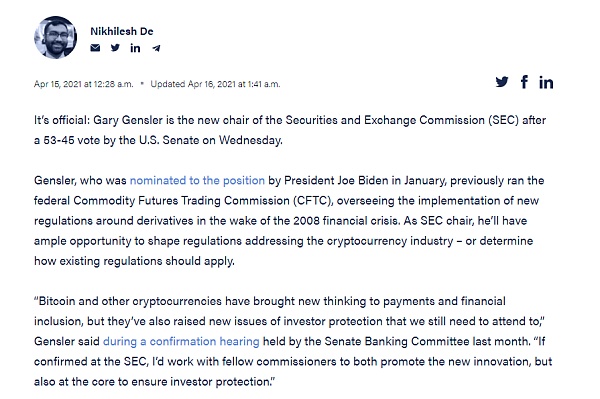This screenshot has height=399, width=600.
Task: Email the author via envelope icon
Action: (95, 48)
